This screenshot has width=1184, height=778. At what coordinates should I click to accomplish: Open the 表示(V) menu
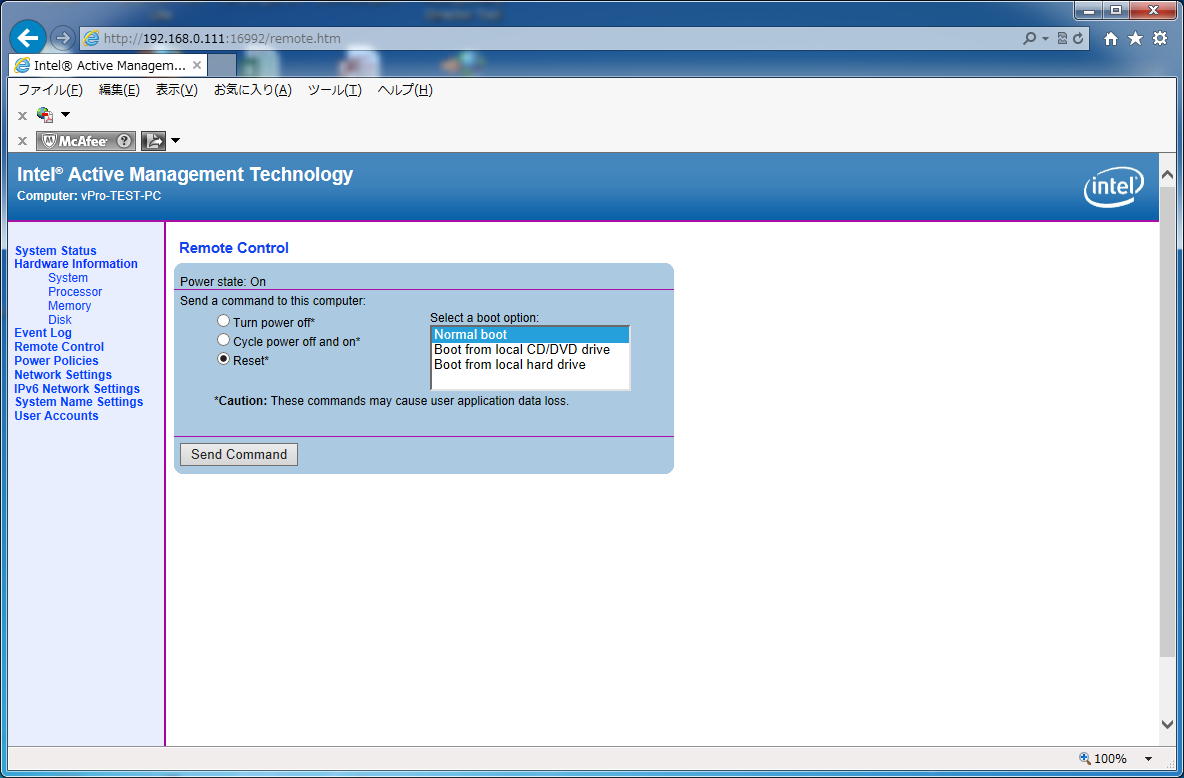pos(177,90)
